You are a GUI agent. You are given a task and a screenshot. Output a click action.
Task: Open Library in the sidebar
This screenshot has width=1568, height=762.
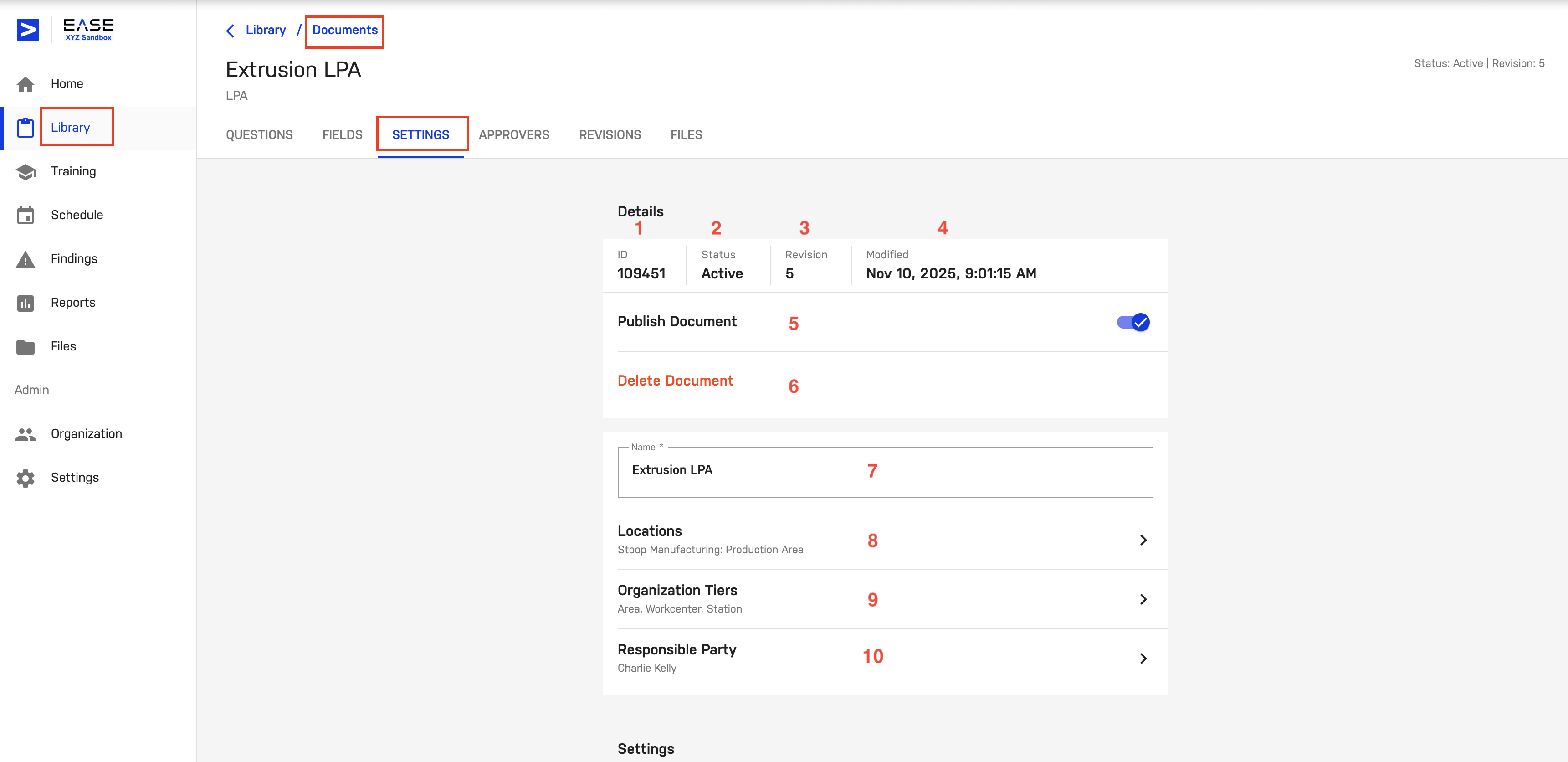(71, 128)
